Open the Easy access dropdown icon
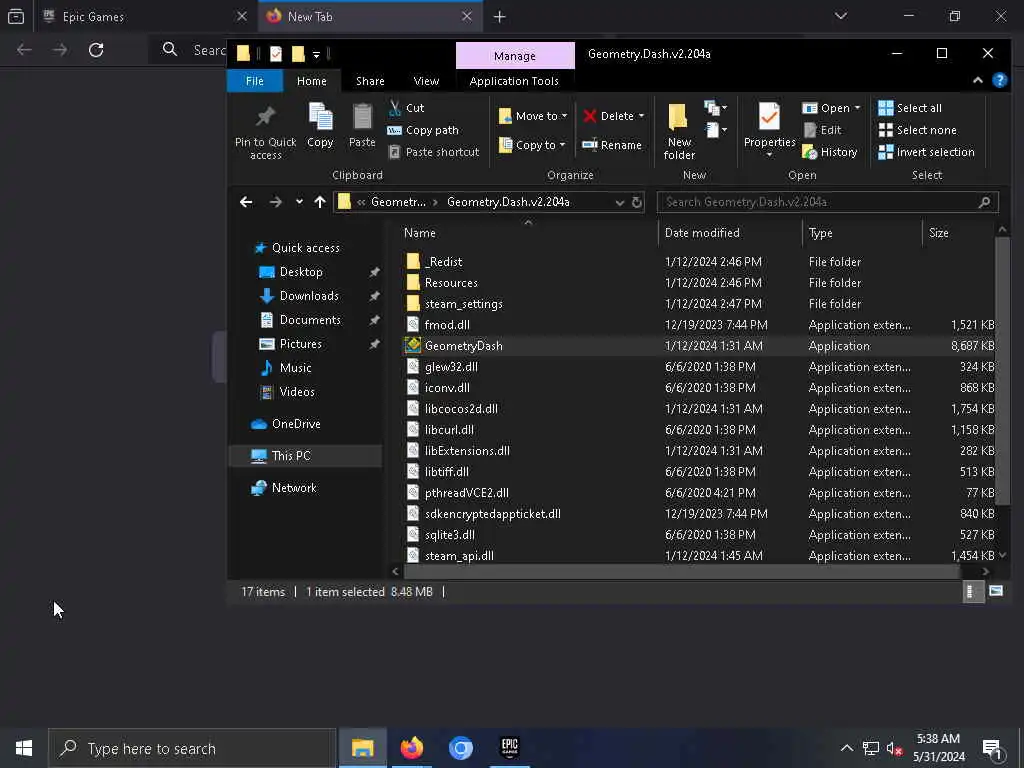 pyautogui.click(x=716, y=130)
